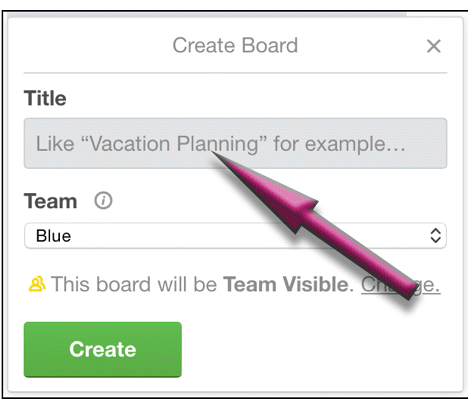The image size is (468, 408).
Task: Click the bold Team Visible text
Action: [288, 284]
